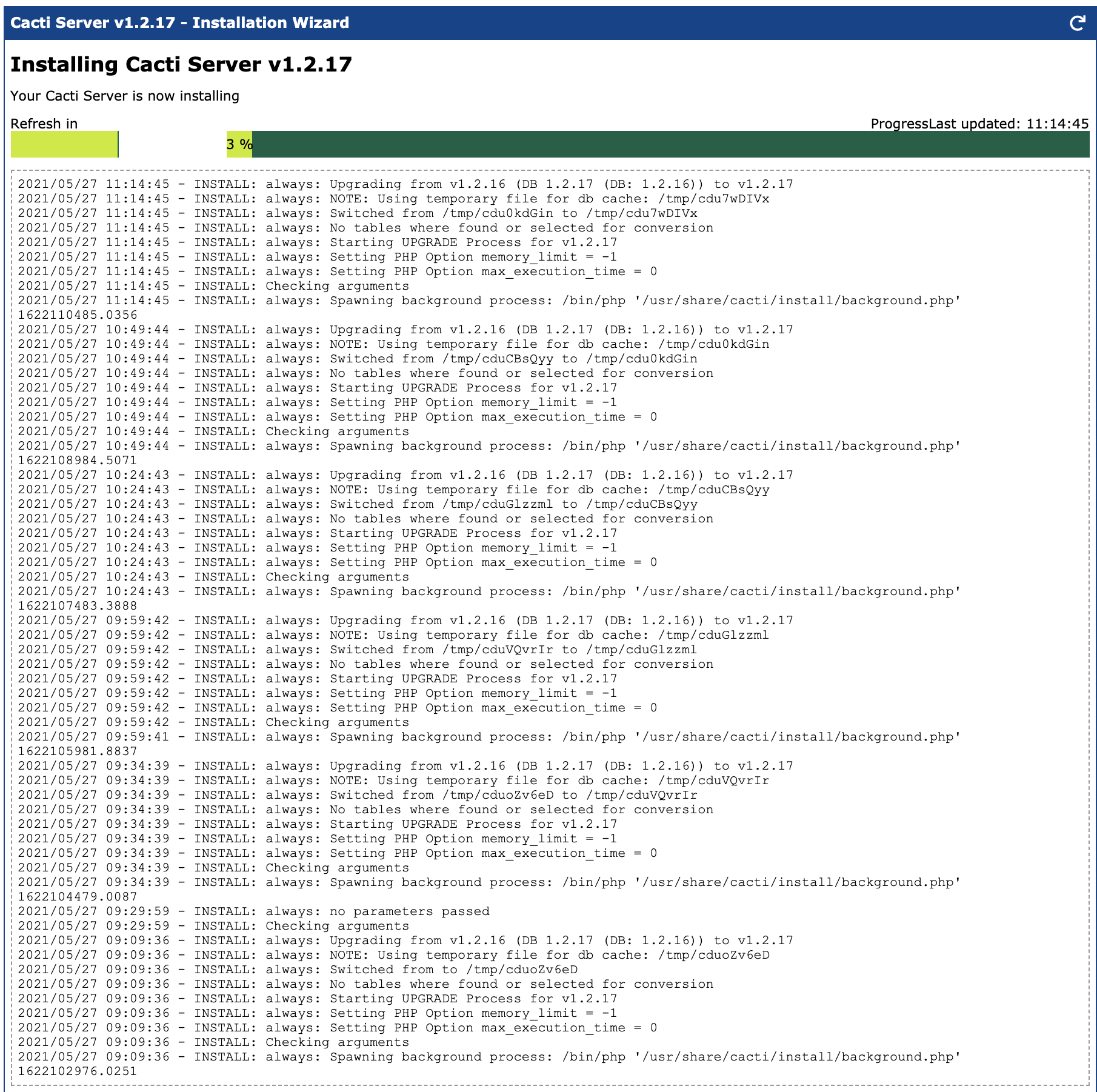Click the value 1622105981.8837 in the log
This screenshot has width=1097, height=1092.
tap(78, 751)
